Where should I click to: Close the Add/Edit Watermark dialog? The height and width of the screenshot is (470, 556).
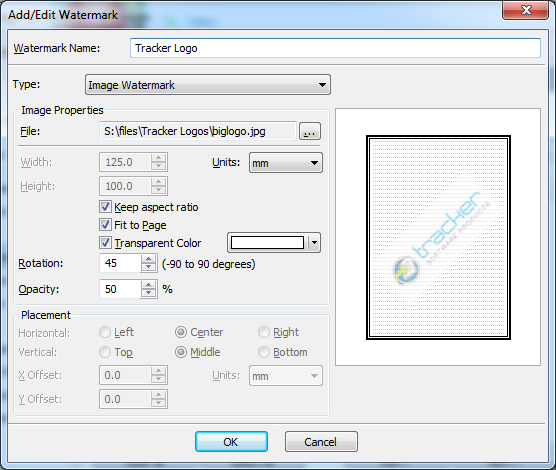click(x=526, y=10)
